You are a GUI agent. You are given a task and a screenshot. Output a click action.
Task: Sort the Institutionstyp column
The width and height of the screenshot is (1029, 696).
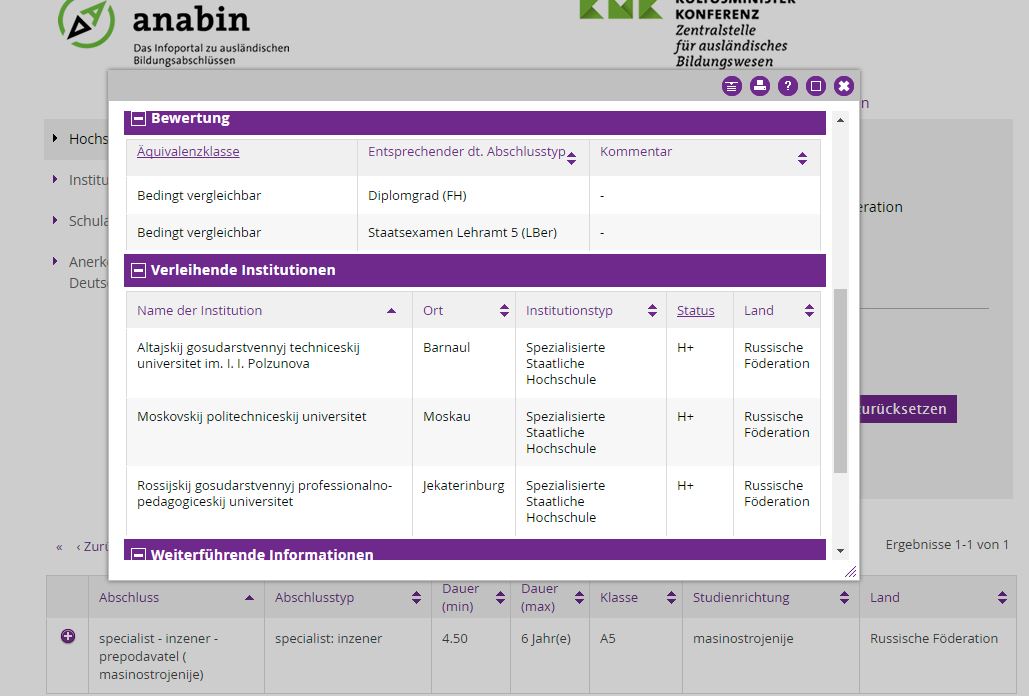[x=652, y=311]
